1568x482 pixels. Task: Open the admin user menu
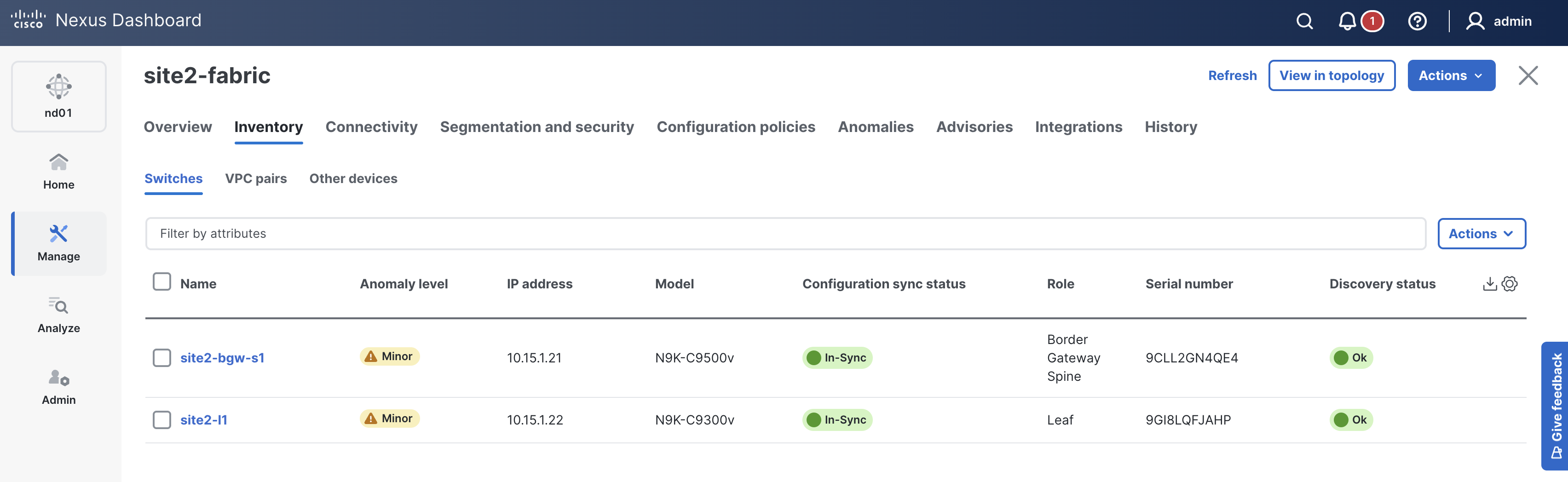(1499, 21)
